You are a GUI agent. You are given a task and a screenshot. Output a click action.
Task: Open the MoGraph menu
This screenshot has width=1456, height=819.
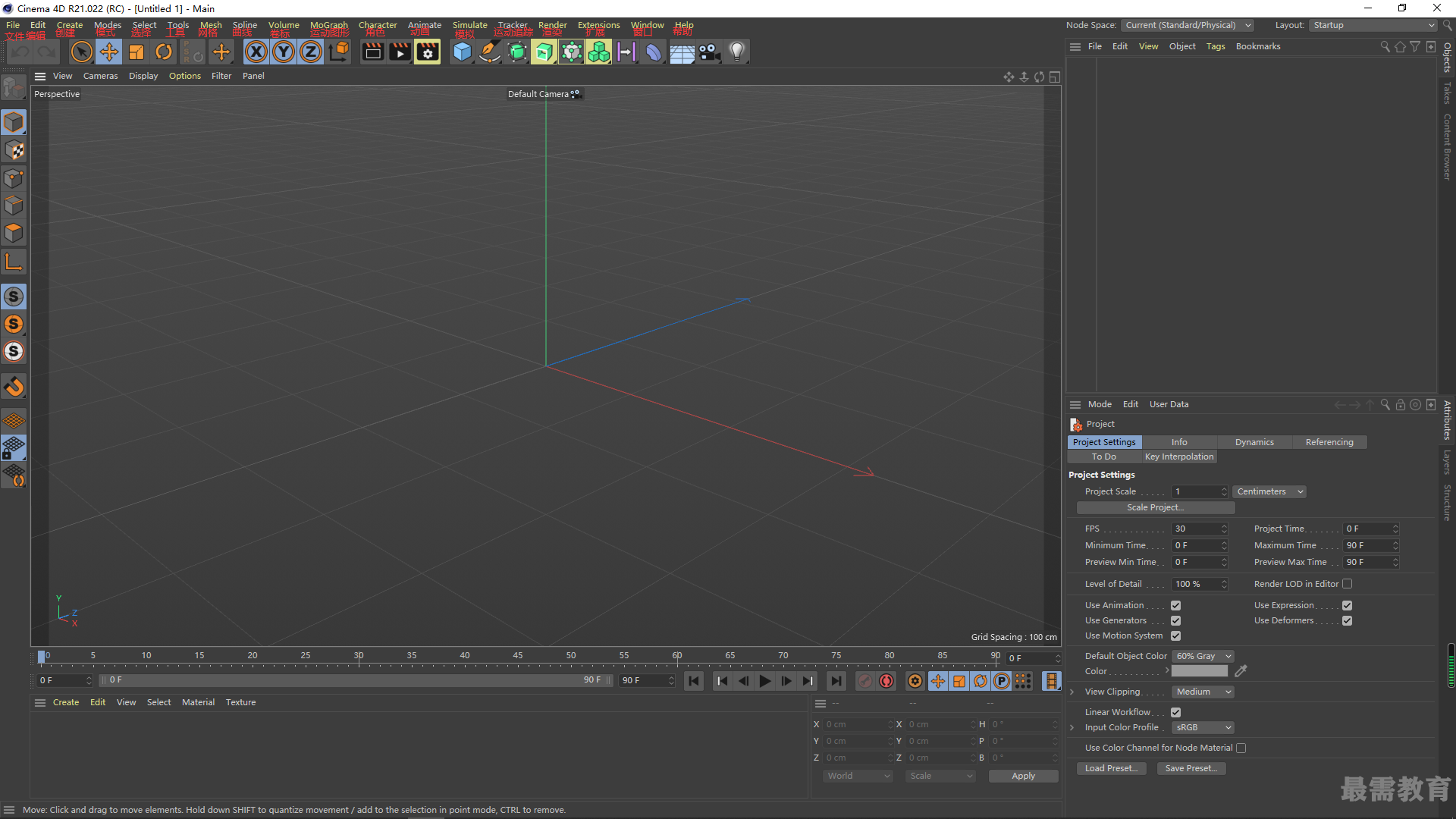coord(329,25)
